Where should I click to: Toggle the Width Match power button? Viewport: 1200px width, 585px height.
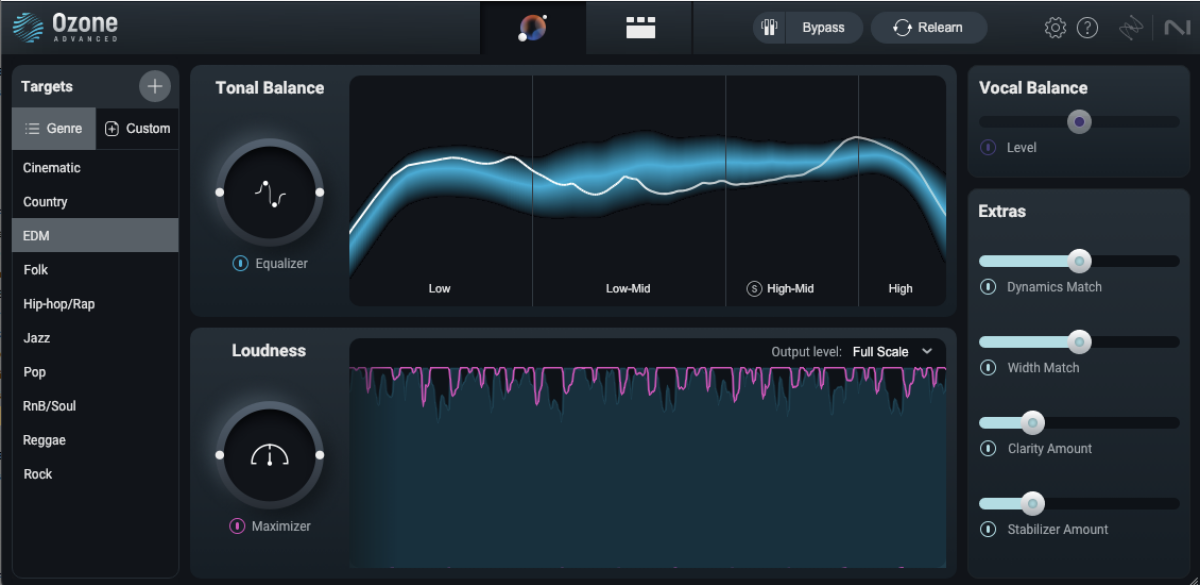[x=988, y=368]
